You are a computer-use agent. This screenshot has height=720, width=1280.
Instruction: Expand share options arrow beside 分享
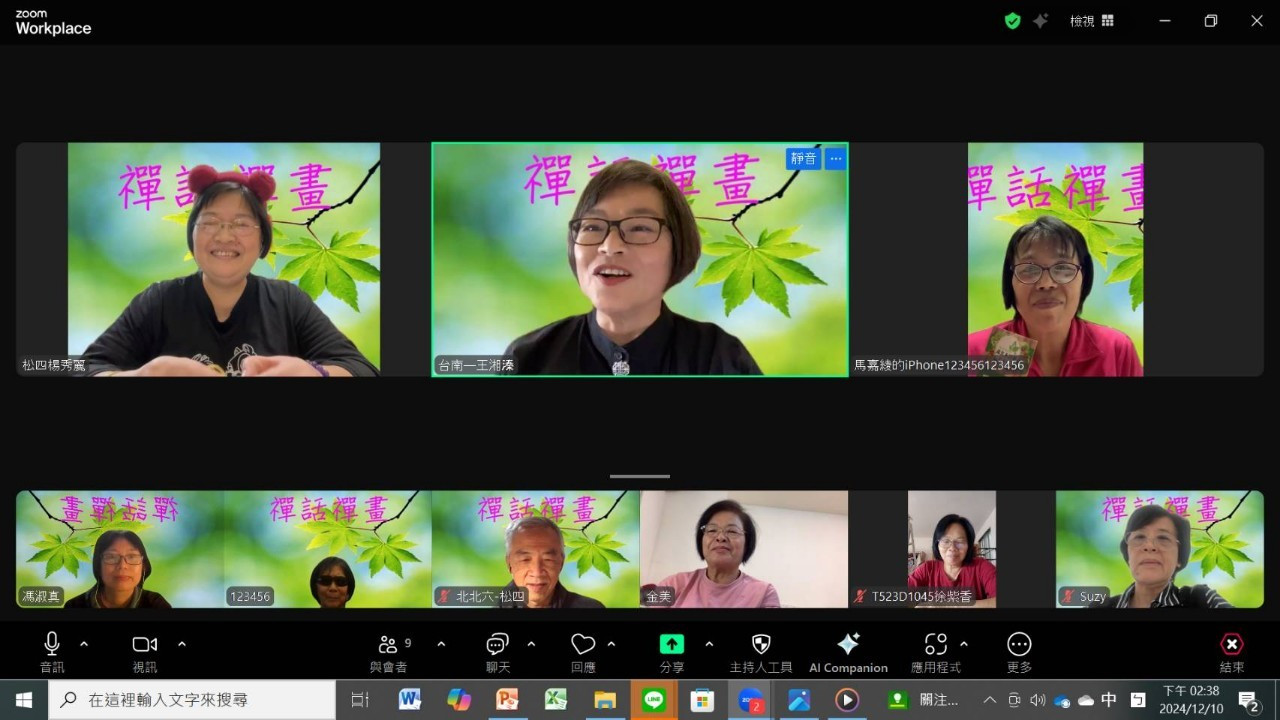pyautogui.click(x=709, y=644)
